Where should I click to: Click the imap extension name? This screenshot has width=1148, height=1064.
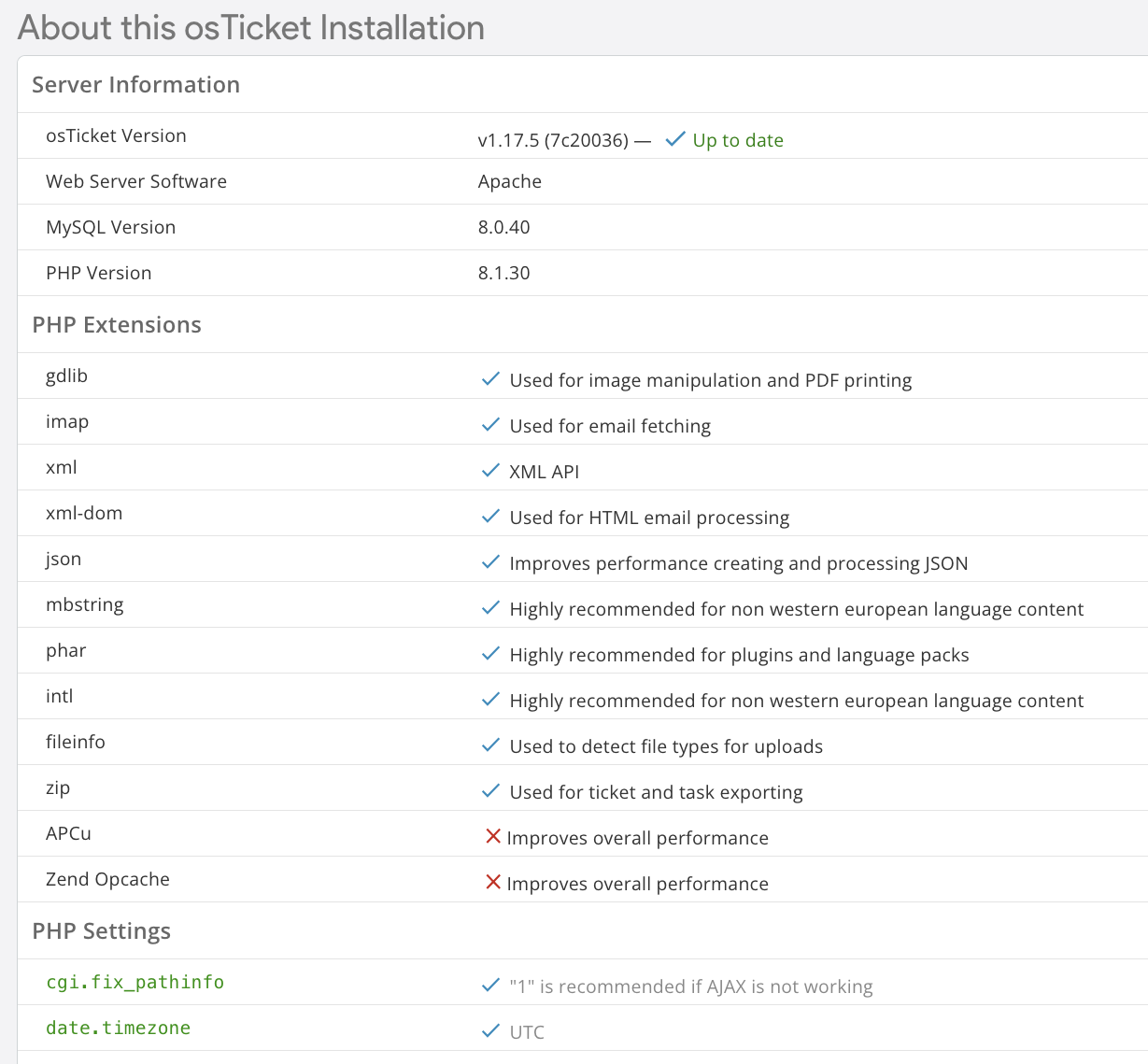point(67,422)
